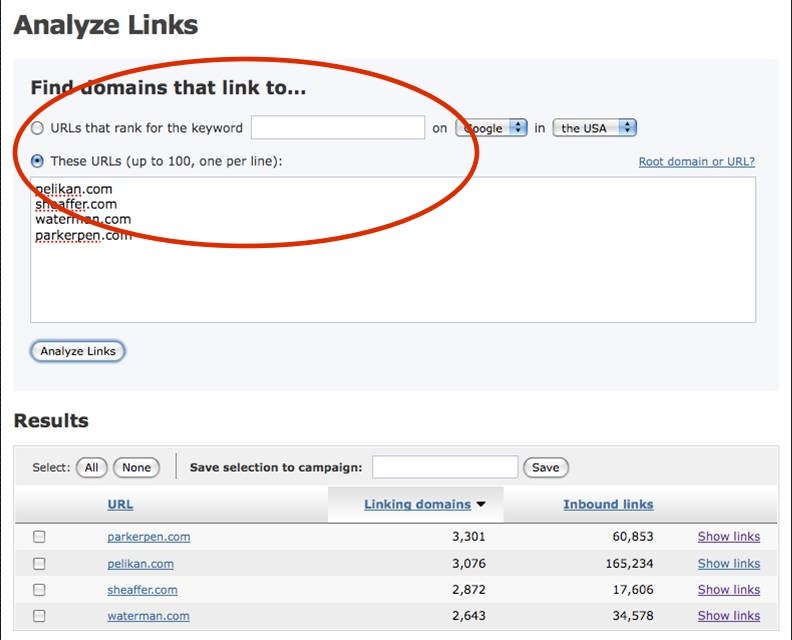The height and width of the screenshot is (640, 792).
Task: Show links for parkerpen.com
Action: (x=729, y=536)
